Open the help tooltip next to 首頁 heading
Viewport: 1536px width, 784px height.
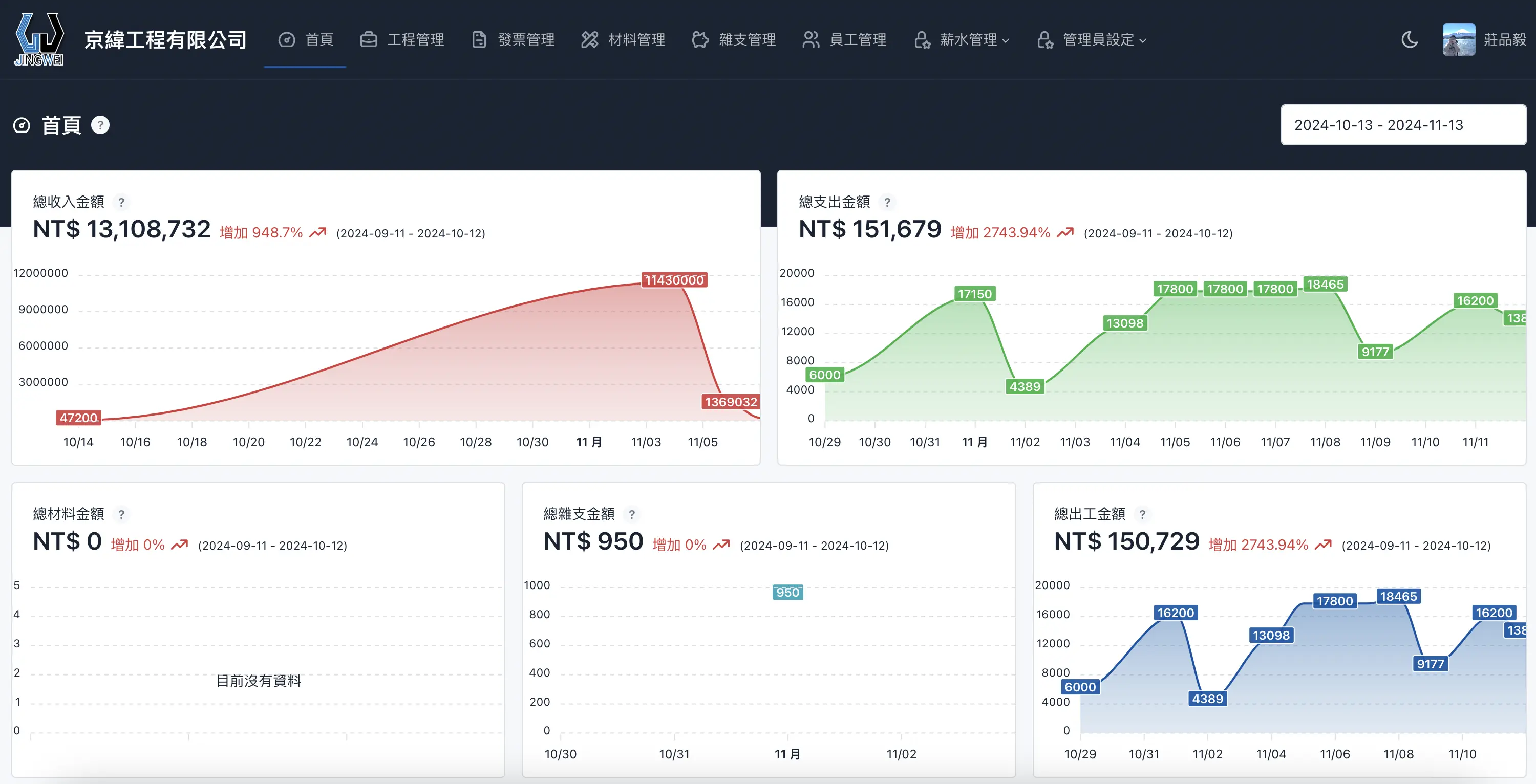point(100,124)
